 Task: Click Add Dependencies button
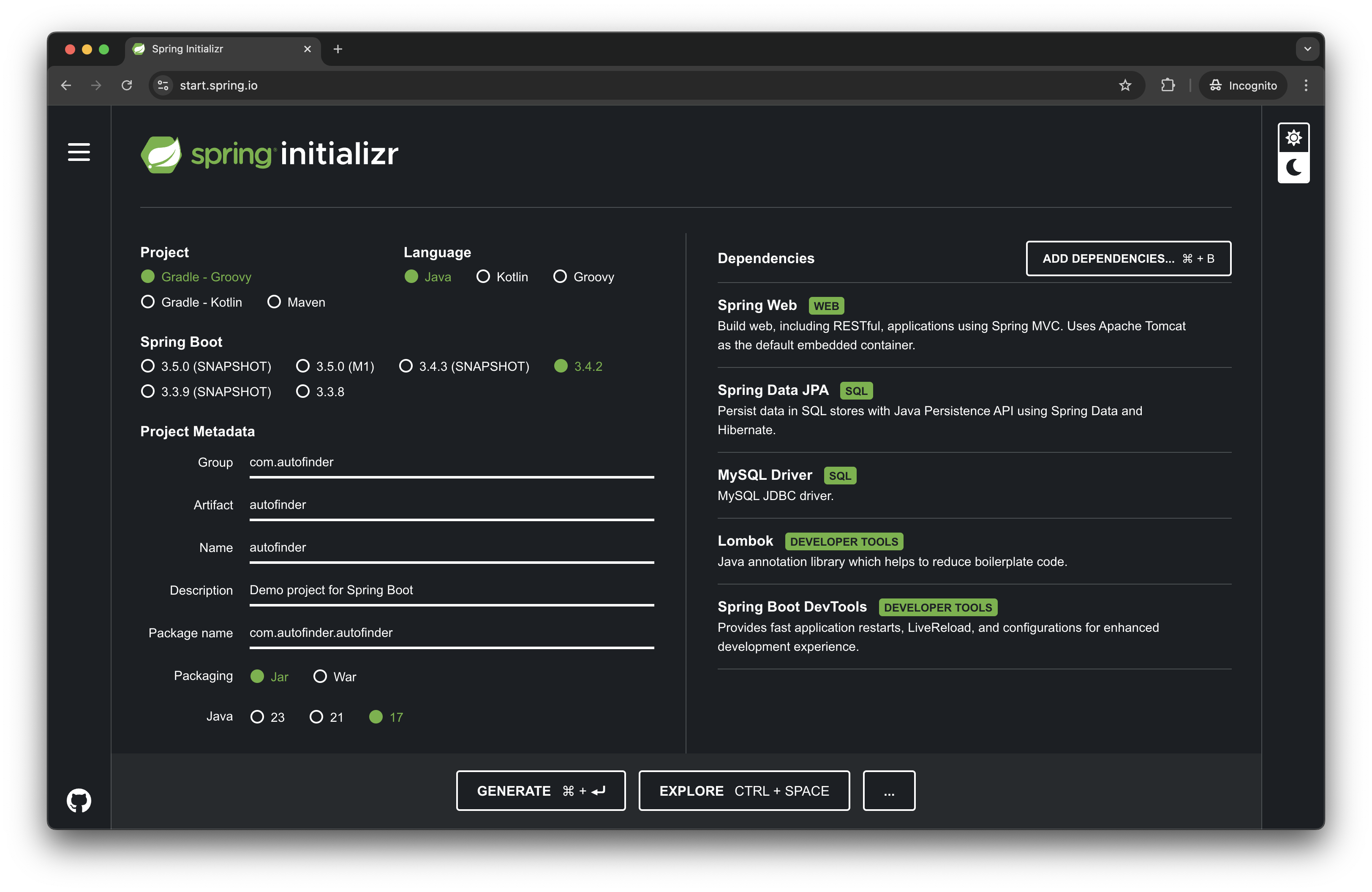coord(1128,259)
